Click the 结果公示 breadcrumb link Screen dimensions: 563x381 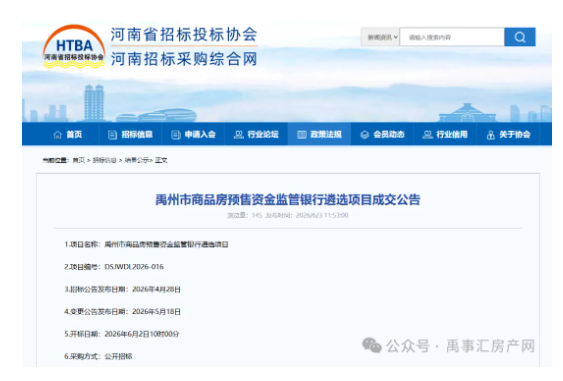click(x=136, y=160)
